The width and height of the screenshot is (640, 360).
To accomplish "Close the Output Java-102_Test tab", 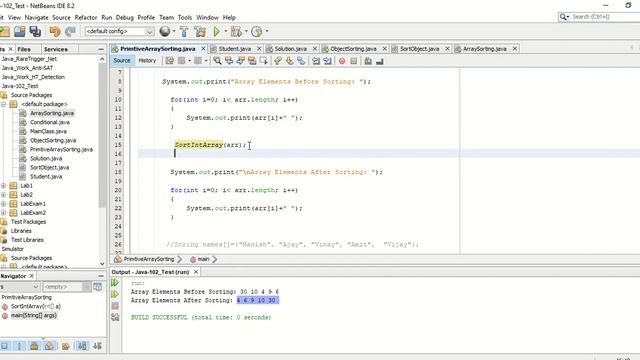I will [196, 272].
